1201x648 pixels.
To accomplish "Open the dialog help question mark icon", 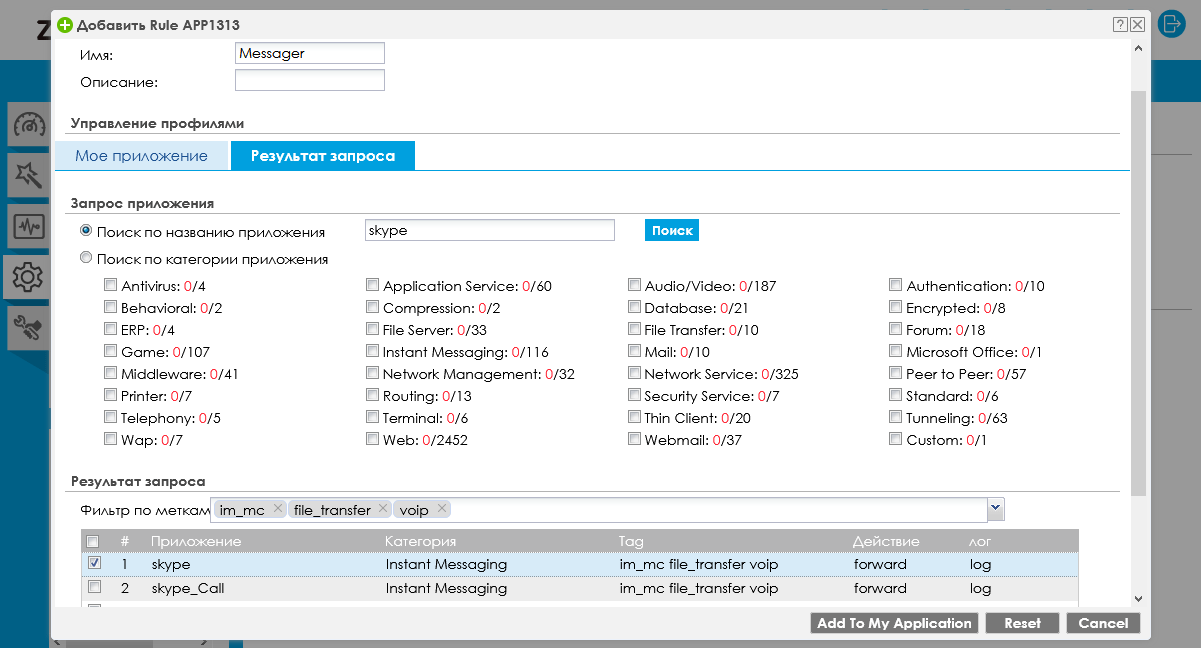I will pyautogui.click(x=1120, y=24).
